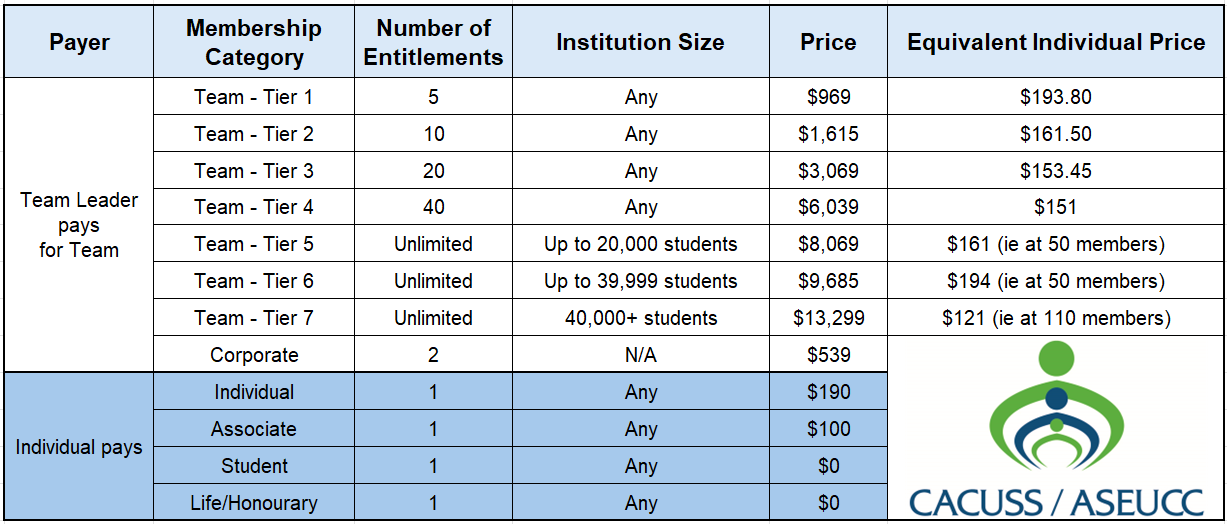Click the '40,000+ students' cell
The height and width of the screenshot is (524, 1227).
pos(640,319)
